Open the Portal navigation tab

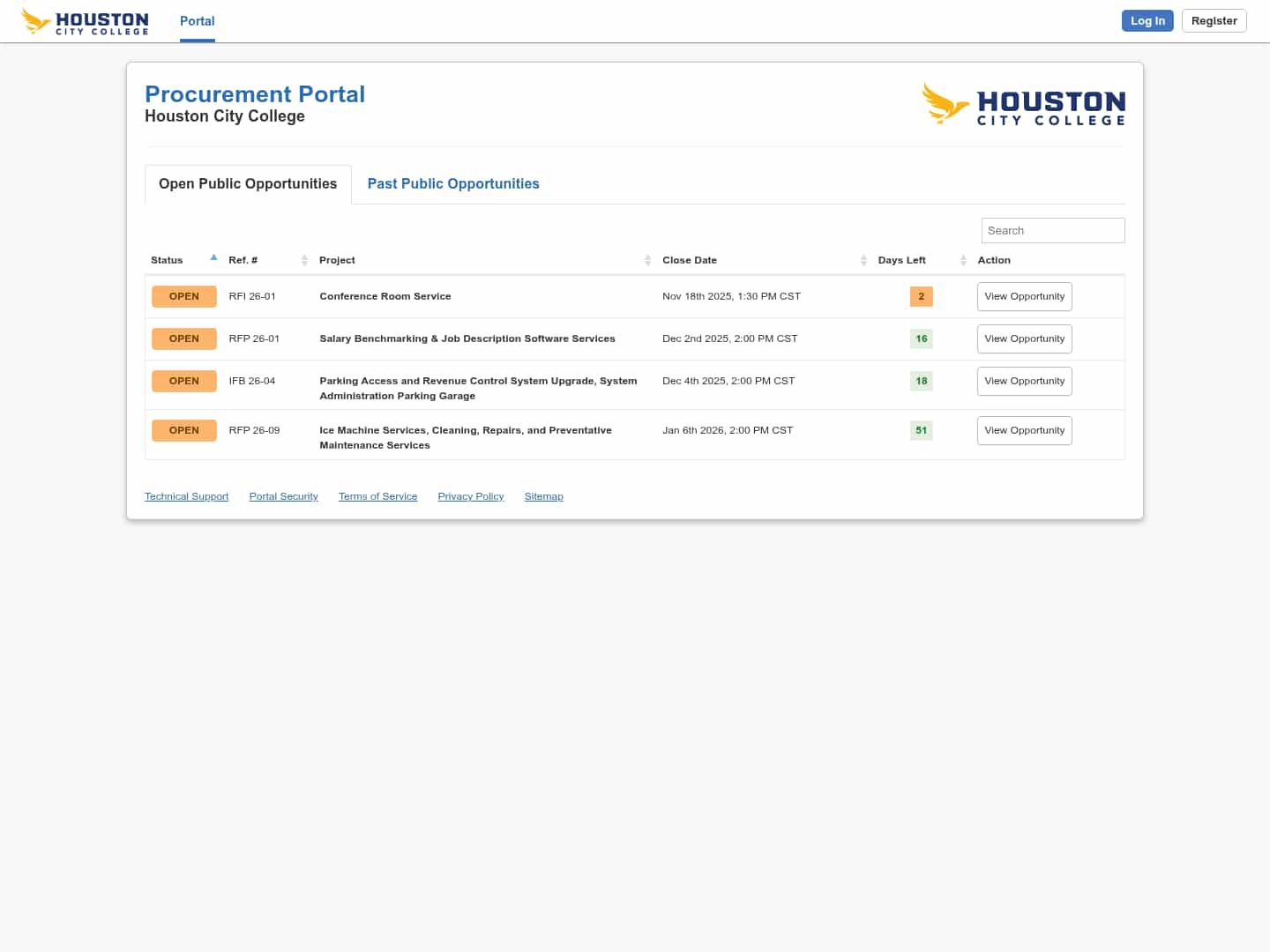click(197, 21)
